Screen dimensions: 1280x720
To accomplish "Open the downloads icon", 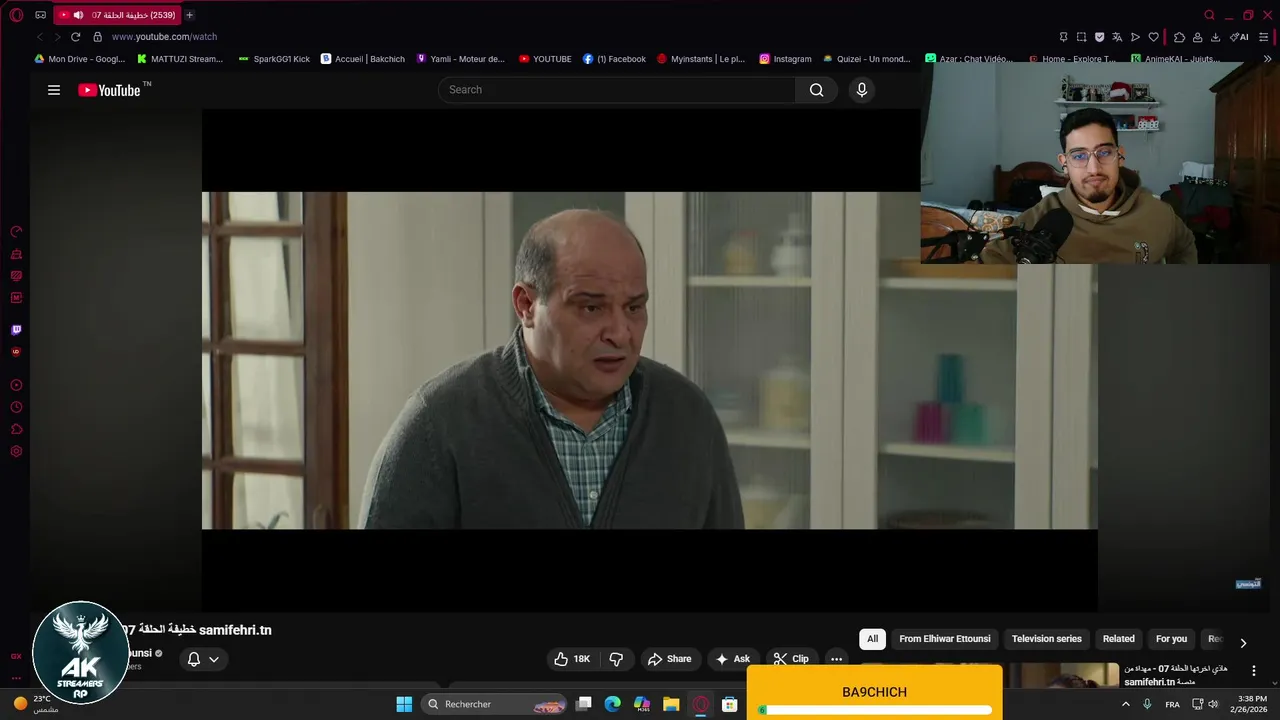I will pos(1215,37).
